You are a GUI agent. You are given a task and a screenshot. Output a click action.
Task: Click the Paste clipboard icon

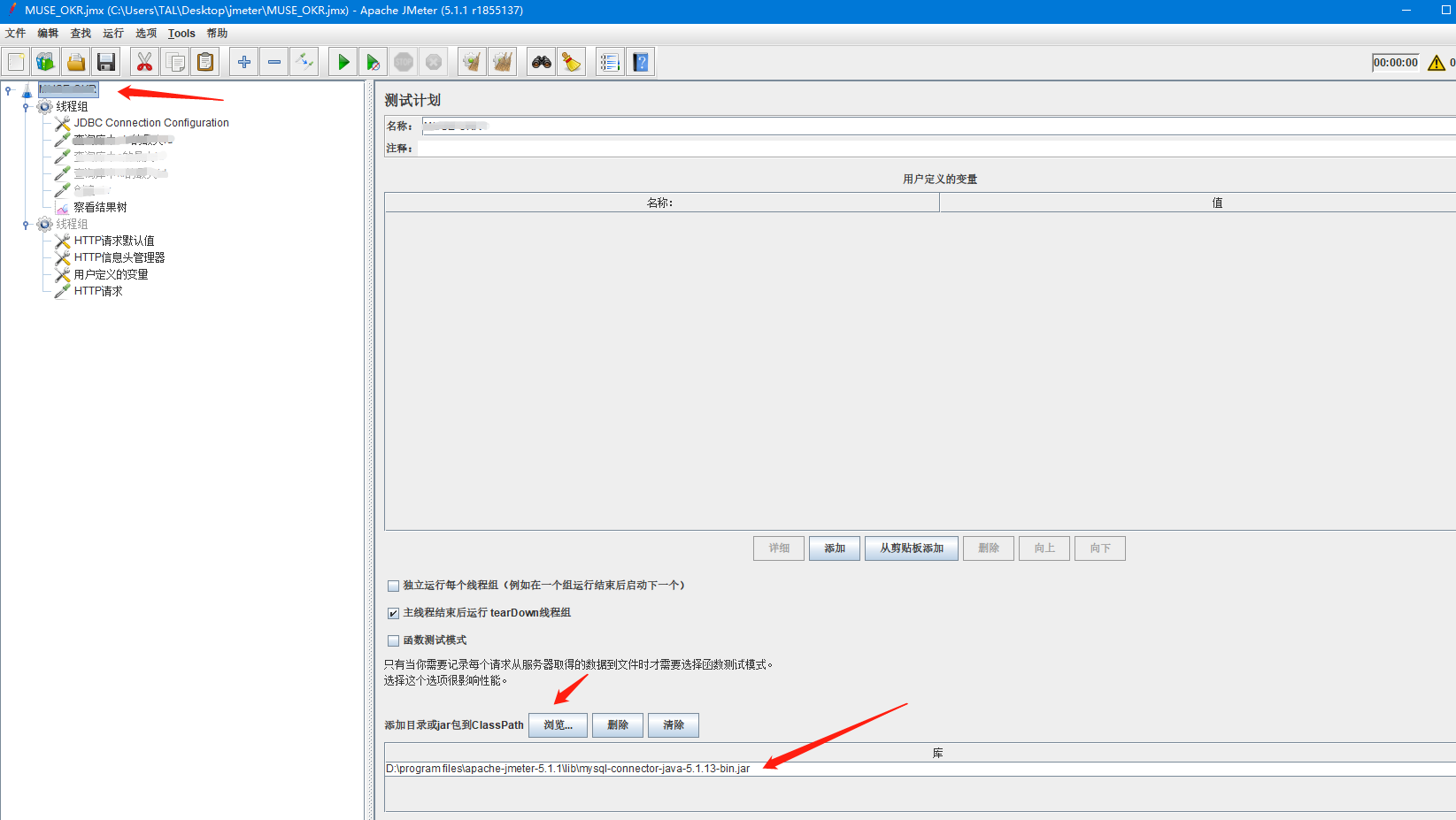pos(205,62)
